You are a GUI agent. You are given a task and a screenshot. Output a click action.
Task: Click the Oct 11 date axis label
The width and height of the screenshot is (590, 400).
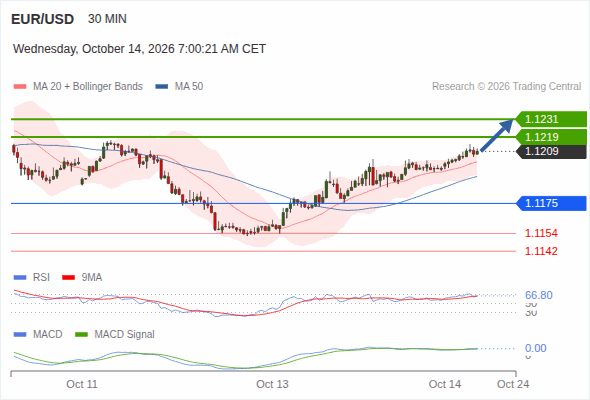tap(82, 384)
